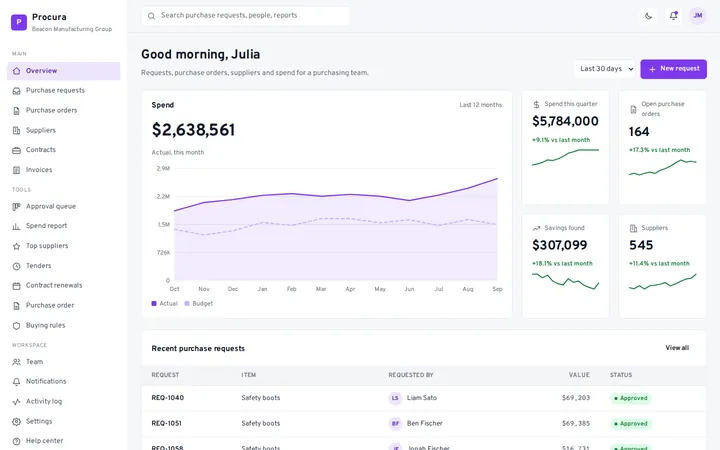The image size is (720, 450).
Task: Click the search magnifier icon
Action: 151,16
